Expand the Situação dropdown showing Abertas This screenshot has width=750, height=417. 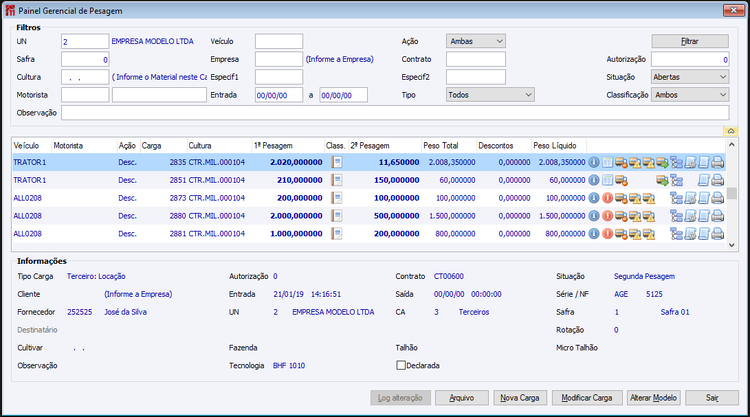coord(690,77)
